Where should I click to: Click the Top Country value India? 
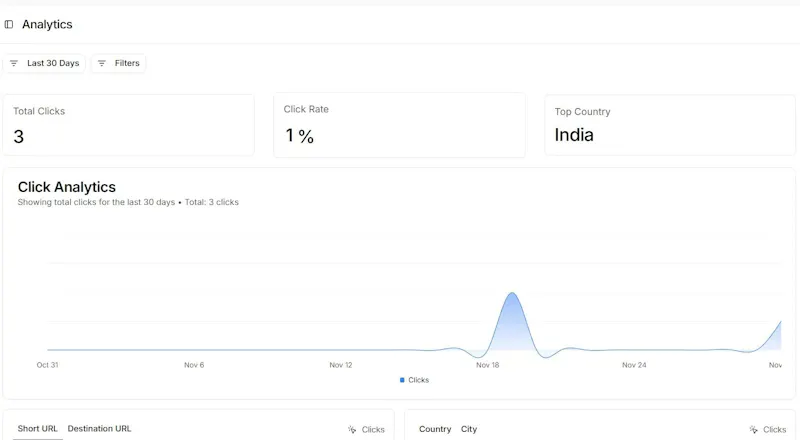click(x=574, y=135)
